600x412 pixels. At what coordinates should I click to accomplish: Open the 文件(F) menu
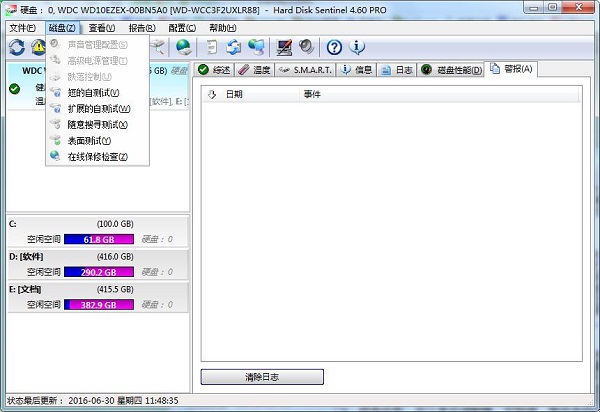(23, 28)
